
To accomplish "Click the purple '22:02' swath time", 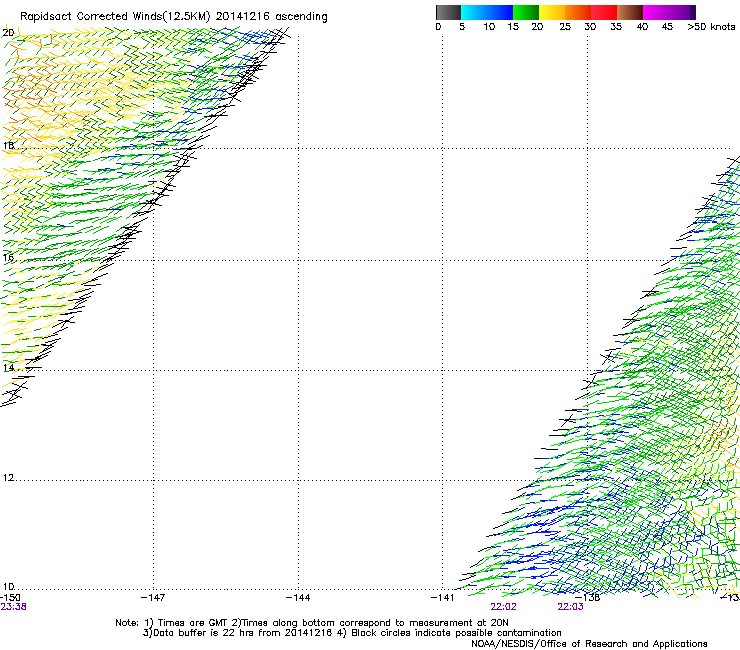I will click(x=504, y=607).
